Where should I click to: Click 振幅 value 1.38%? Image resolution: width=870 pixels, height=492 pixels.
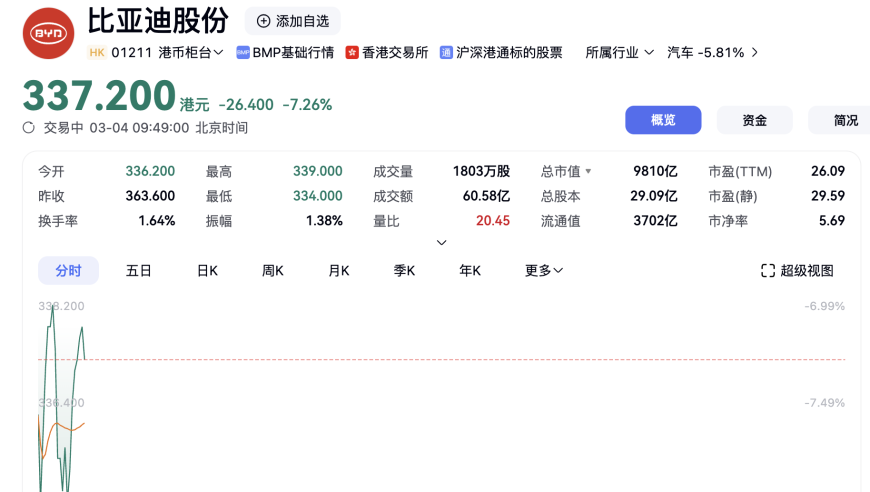[x=324, y=221]
